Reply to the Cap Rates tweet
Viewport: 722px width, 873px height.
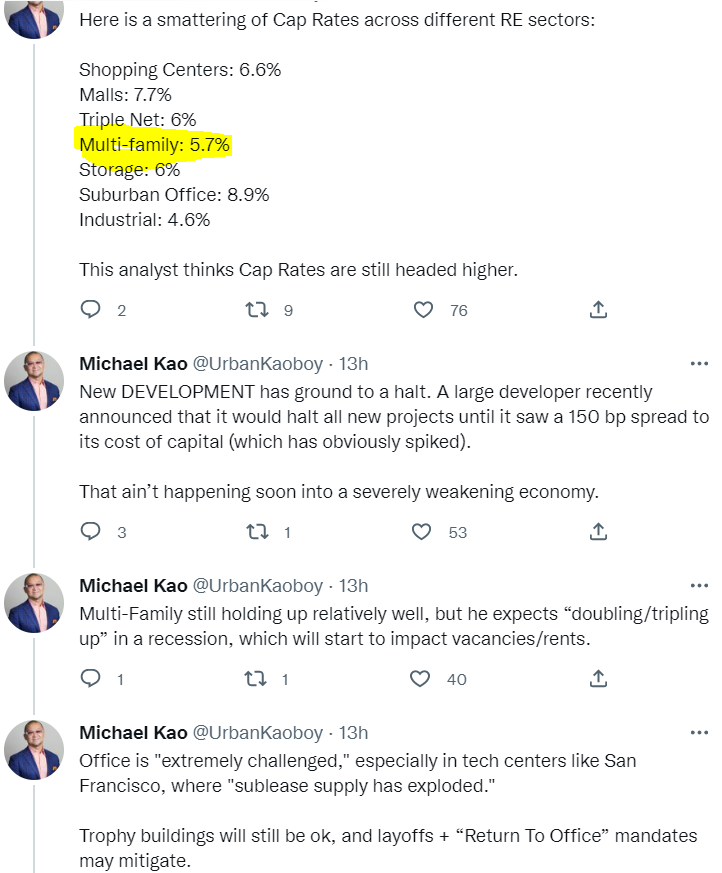coord(91,310)
